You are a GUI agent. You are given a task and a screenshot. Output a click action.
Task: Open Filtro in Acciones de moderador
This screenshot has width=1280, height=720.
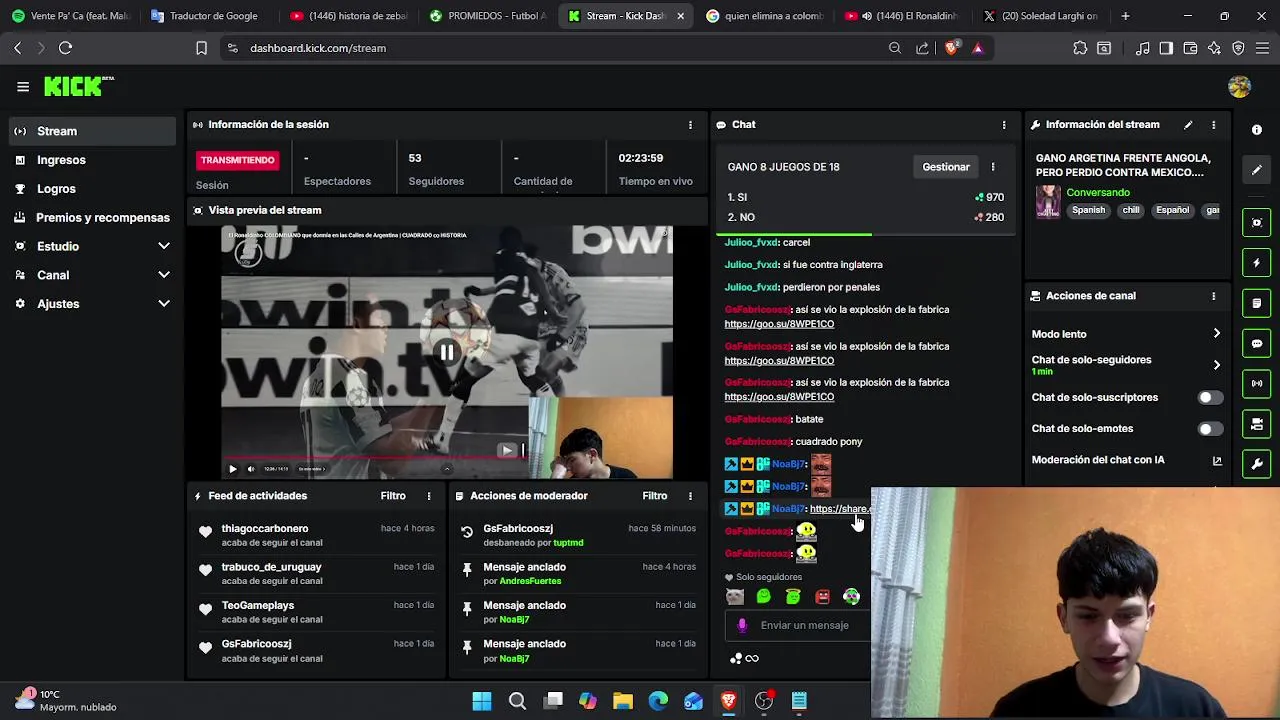click(655, 496)
